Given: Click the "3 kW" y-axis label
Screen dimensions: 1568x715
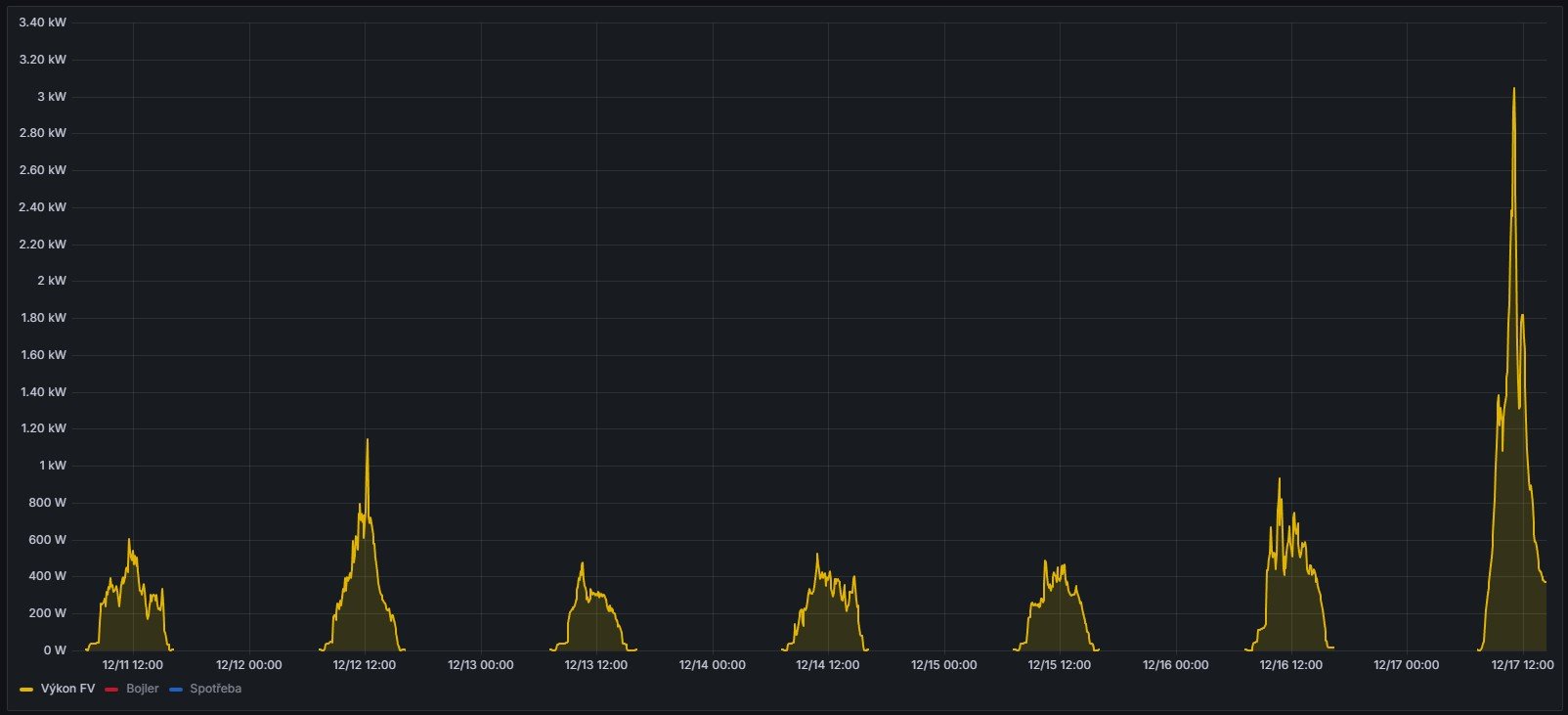Looking at the screenshot, I should click(x=52, y=97).
